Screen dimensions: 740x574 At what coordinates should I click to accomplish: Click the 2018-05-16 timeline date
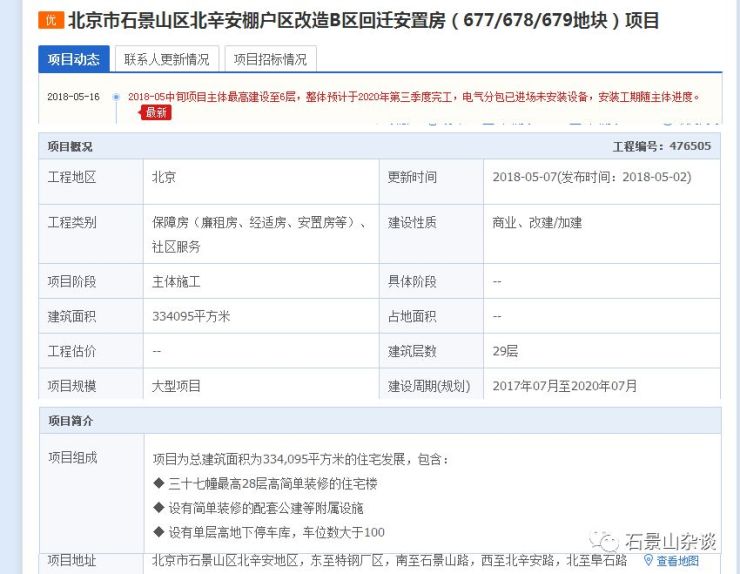pos(74,97)
